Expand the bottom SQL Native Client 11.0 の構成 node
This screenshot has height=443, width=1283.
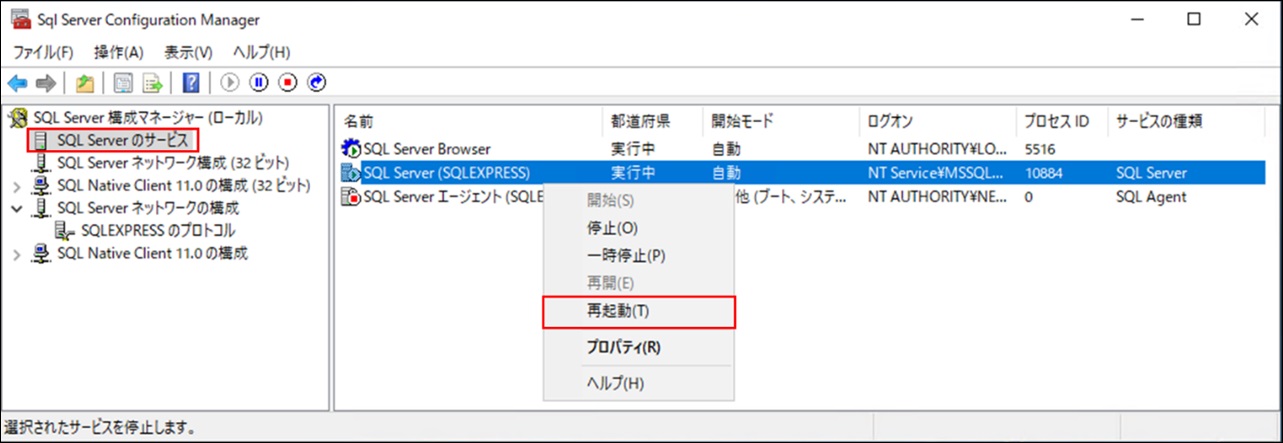tap(16, 254)
